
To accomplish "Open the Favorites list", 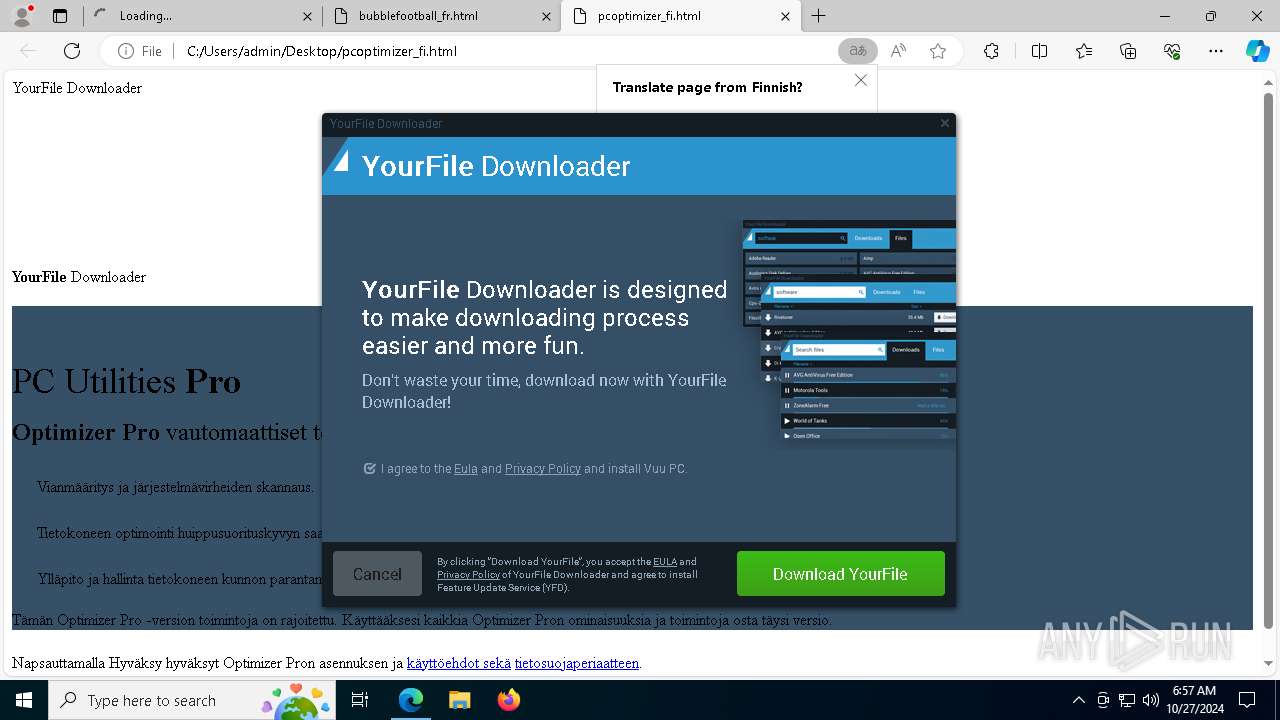I will click(1084, 51).
